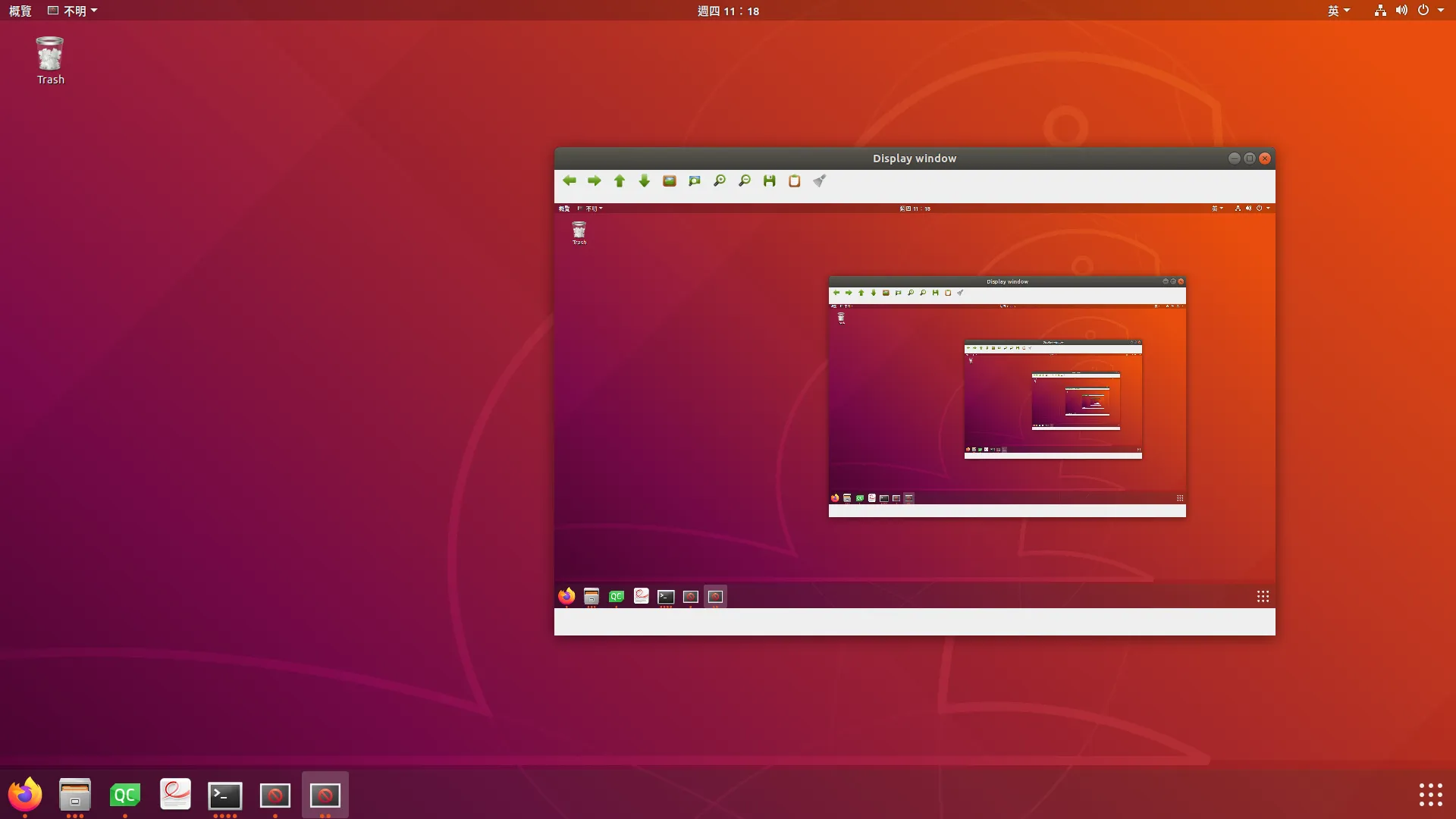The width and height of the screenshot is (1456, 819).
Task: Open the clock and calendar menu in the top bar
Action: [728, 11]
